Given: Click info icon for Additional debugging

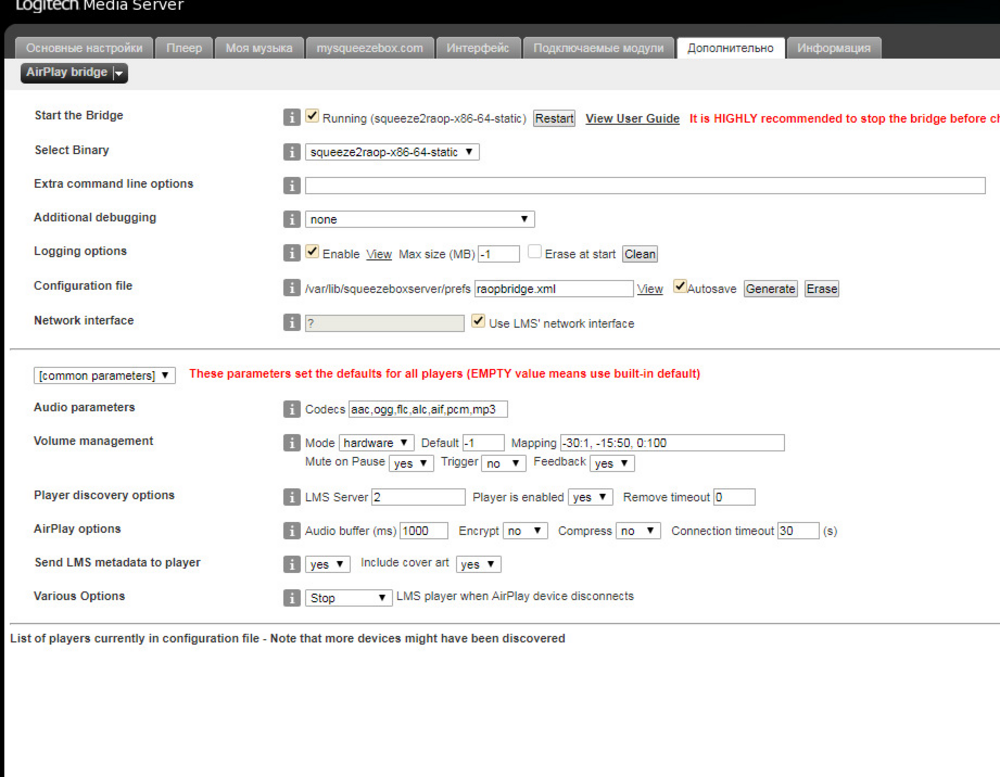Looking at the screenshot, I should [x=291, y=219].
